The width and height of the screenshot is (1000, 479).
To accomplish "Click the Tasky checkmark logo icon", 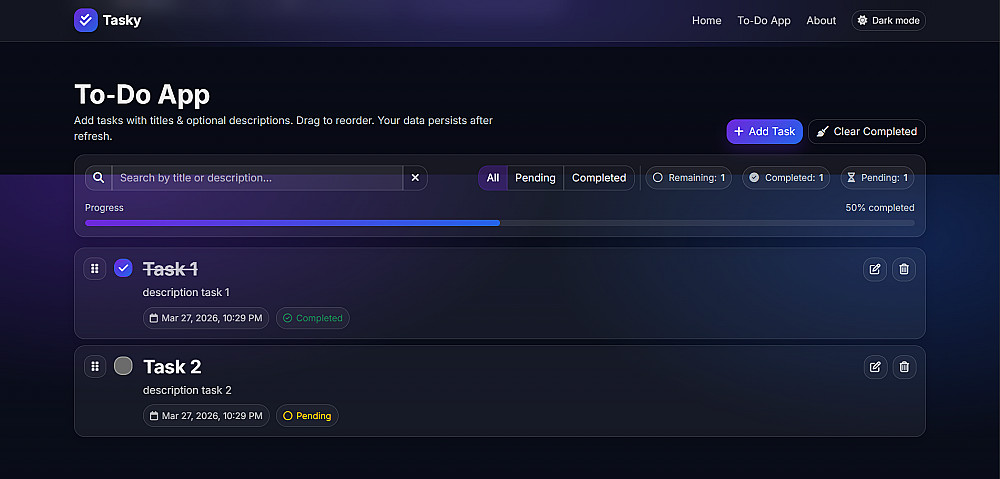I will click(85, 20).
